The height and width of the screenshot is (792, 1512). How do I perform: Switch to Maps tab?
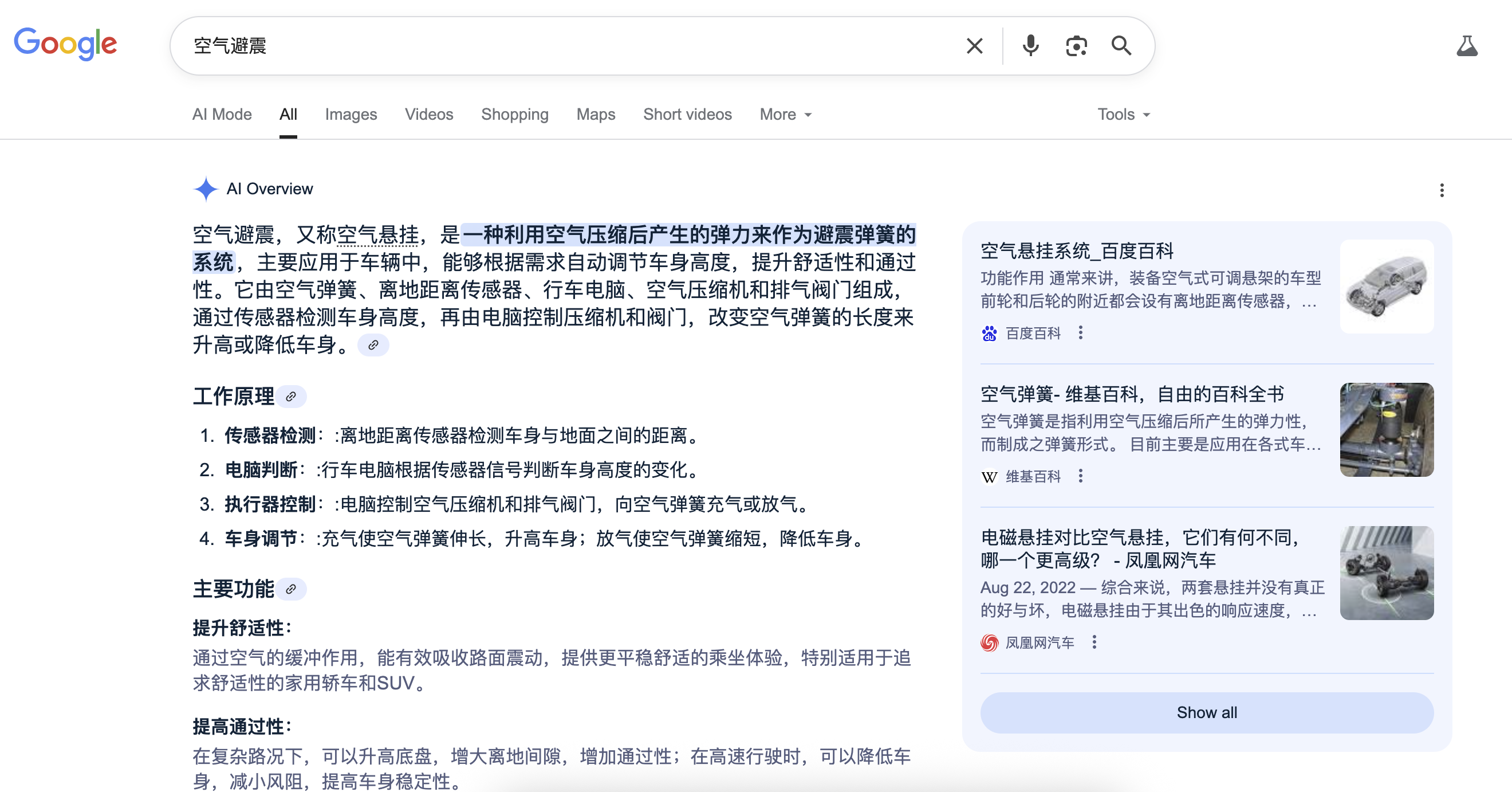pyautogui.click(x=596, y=114)
